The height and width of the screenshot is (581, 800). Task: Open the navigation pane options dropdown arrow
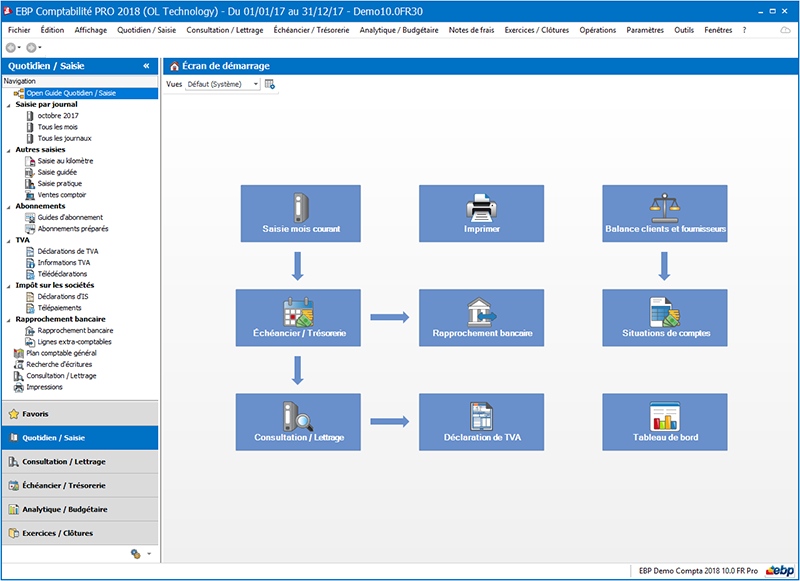149,554
